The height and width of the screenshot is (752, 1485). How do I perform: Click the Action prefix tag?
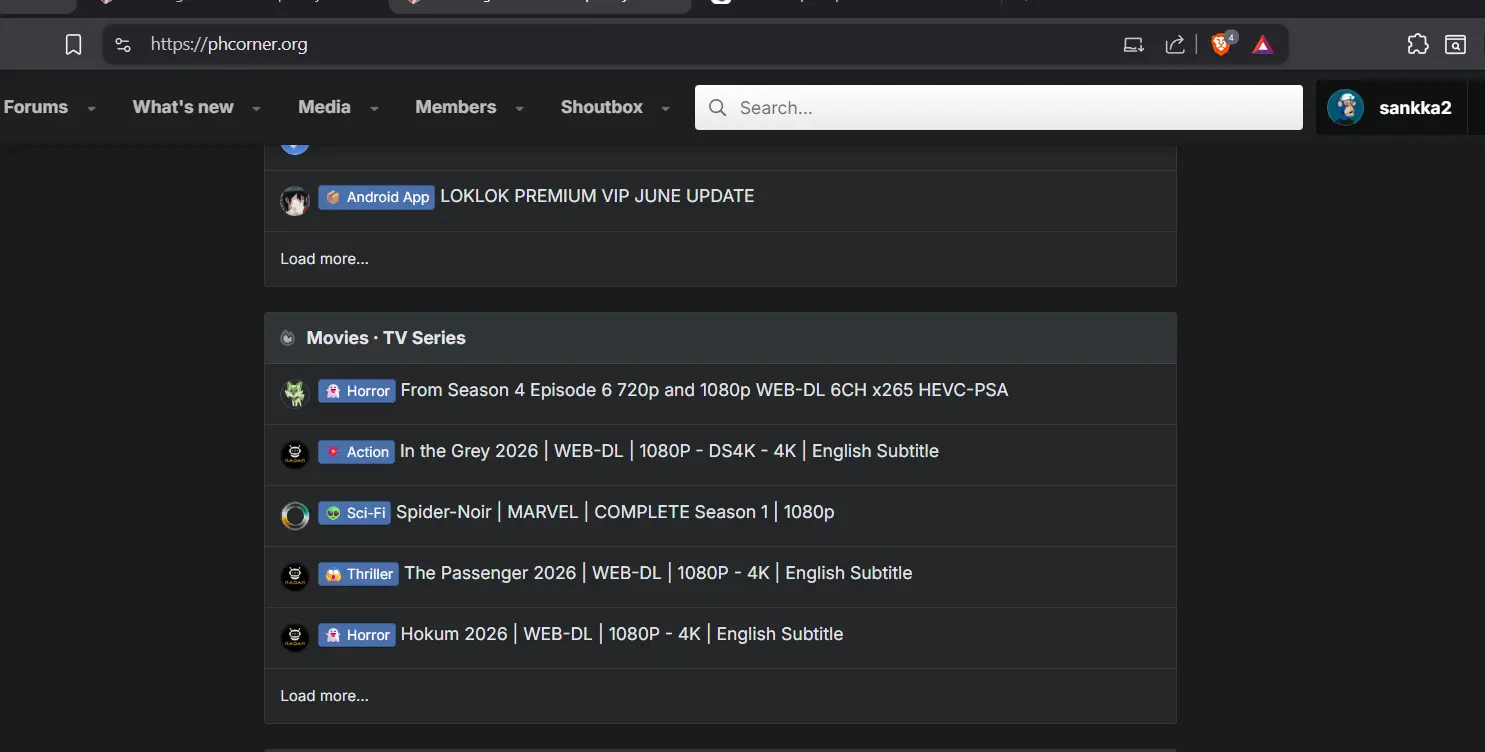point(356,452)
